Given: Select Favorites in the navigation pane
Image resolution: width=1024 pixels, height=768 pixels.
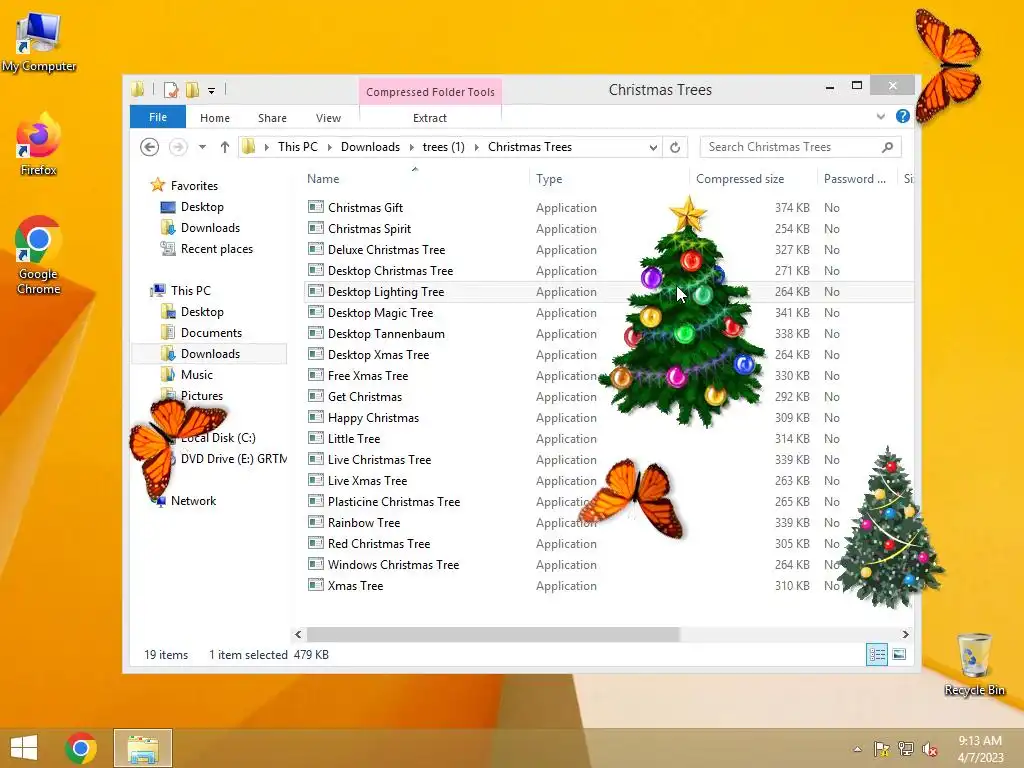Looking at the screenshot, I should [194, 185].
